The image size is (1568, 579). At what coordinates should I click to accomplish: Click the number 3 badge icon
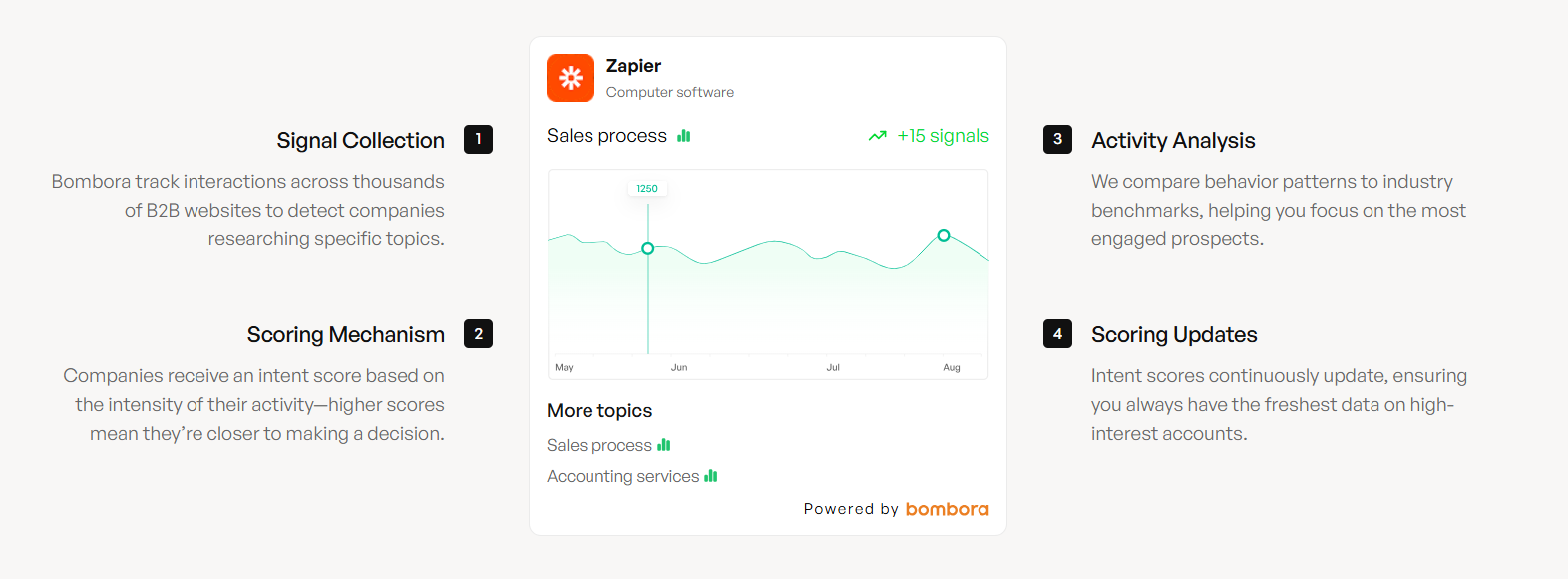coord(1057,139)
